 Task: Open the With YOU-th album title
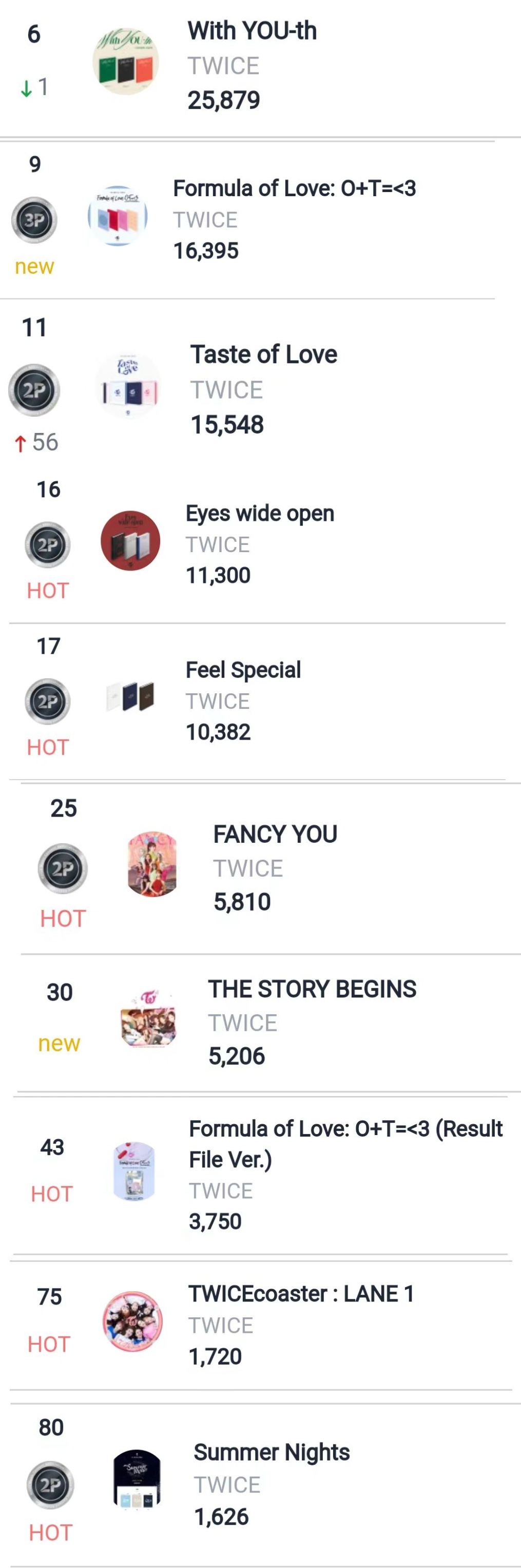coord(252,31)
